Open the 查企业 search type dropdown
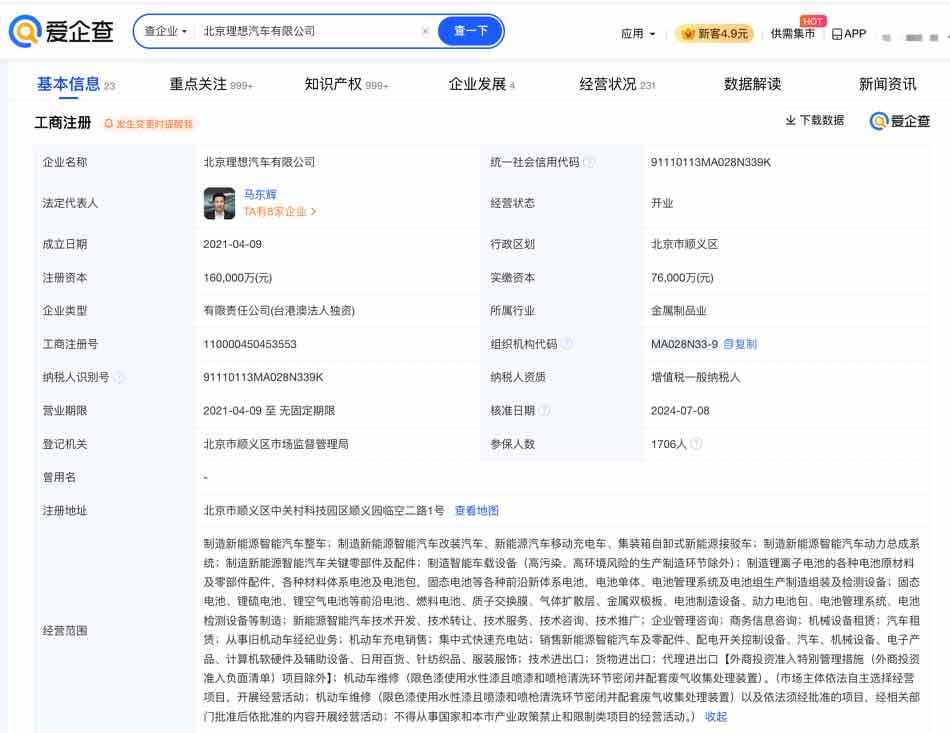 tap(165, 31)
